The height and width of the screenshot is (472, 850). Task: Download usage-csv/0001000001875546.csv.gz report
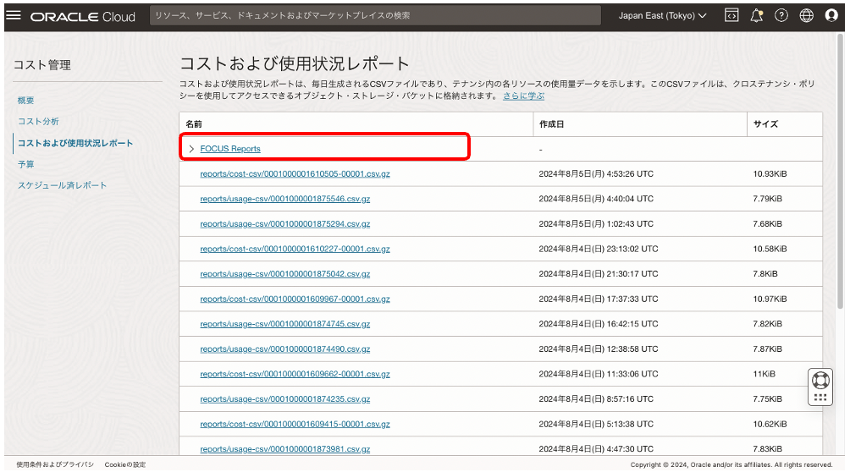pos(285,199)
